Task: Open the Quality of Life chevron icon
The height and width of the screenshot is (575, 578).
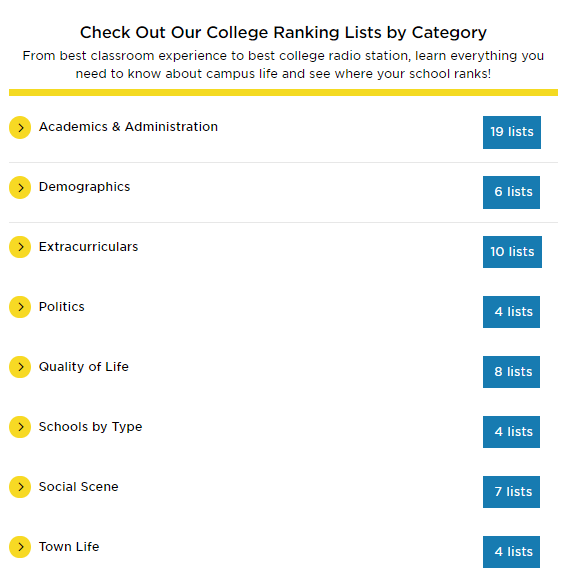Action: [20, 367]
